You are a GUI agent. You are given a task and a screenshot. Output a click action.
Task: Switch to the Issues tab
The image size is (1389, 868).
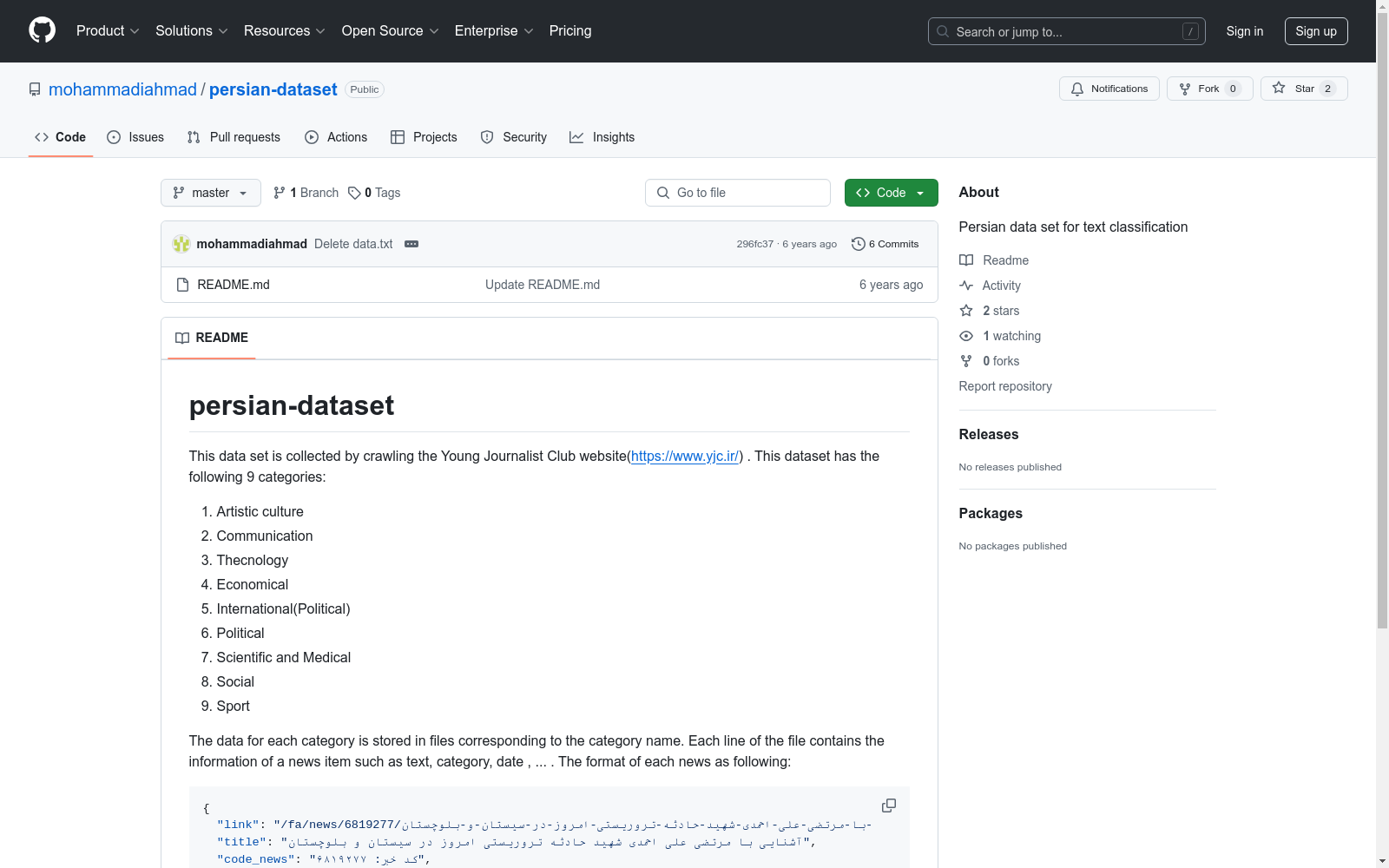pyautogui.click(x=135, y=137)
